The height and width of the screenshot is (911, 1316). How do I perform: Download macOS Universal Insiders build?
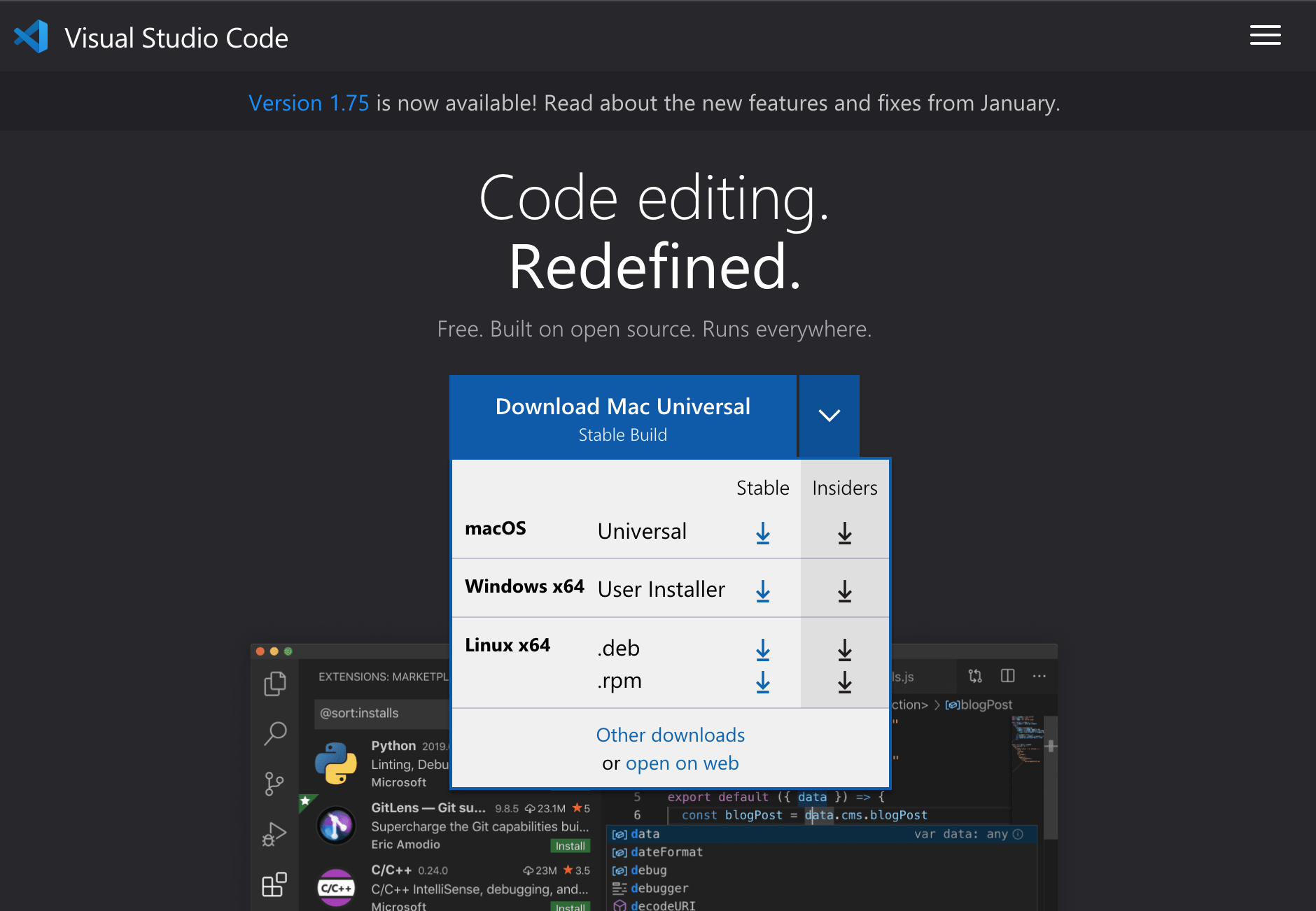[844, 533]
